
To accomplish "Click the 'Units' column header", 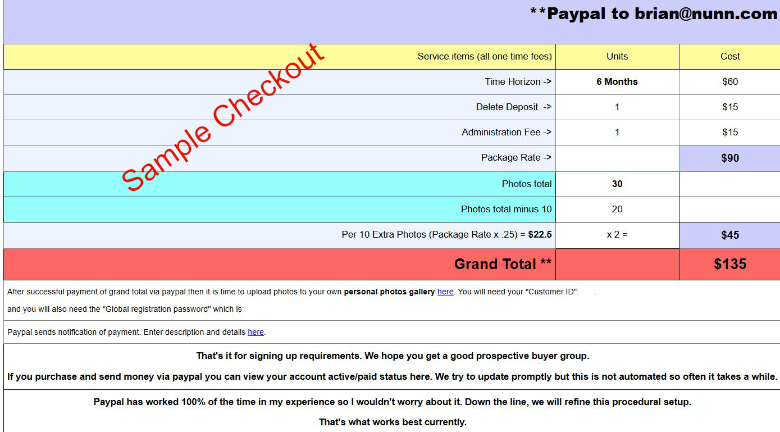I will (x=617, y=57).
